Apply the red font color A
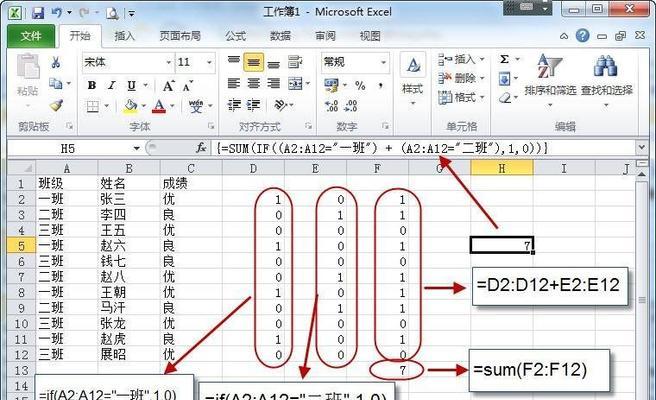This screenshot has height=400, width=656. click(x=159, y=106)
